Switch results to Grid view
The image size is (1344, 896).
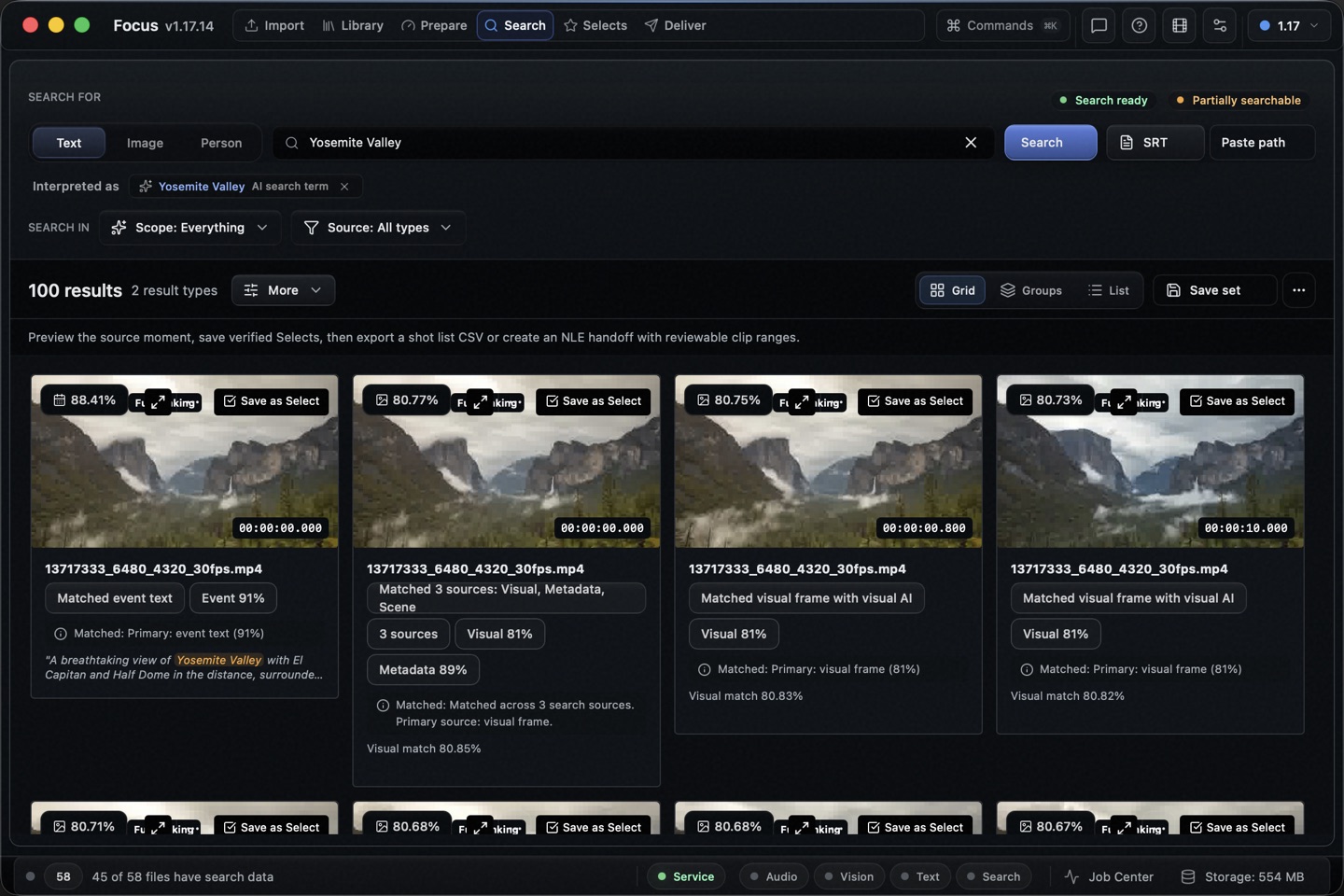pyautogui.click(x=953, y=290)
